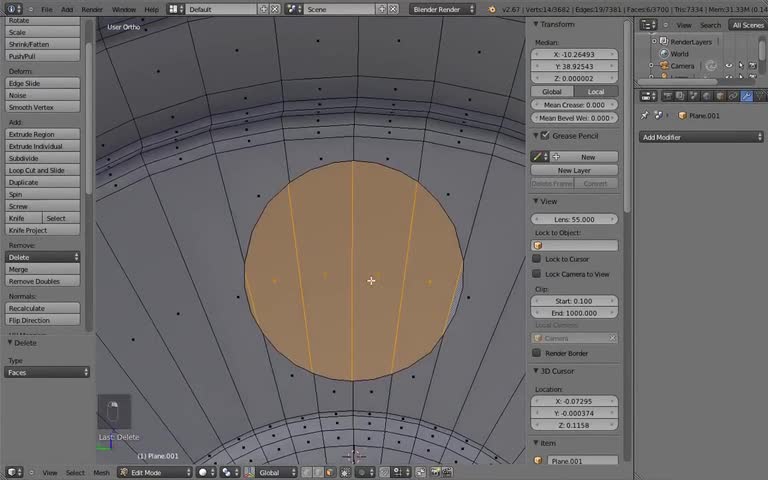Add a new scene with plus icon
The width and height of the screenshot is (768, 480).
382,9
